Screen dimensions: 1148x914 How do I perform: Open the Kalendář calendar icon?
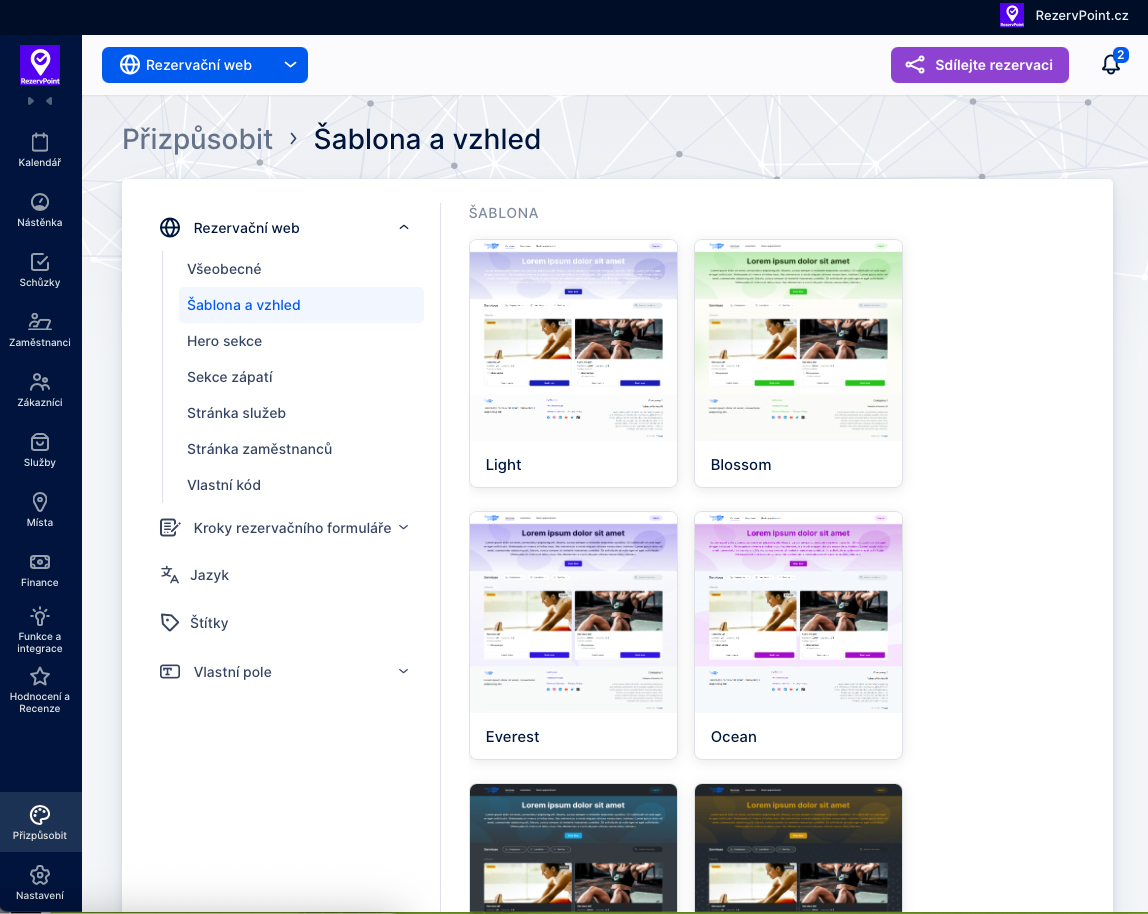(x=40, y=142)
